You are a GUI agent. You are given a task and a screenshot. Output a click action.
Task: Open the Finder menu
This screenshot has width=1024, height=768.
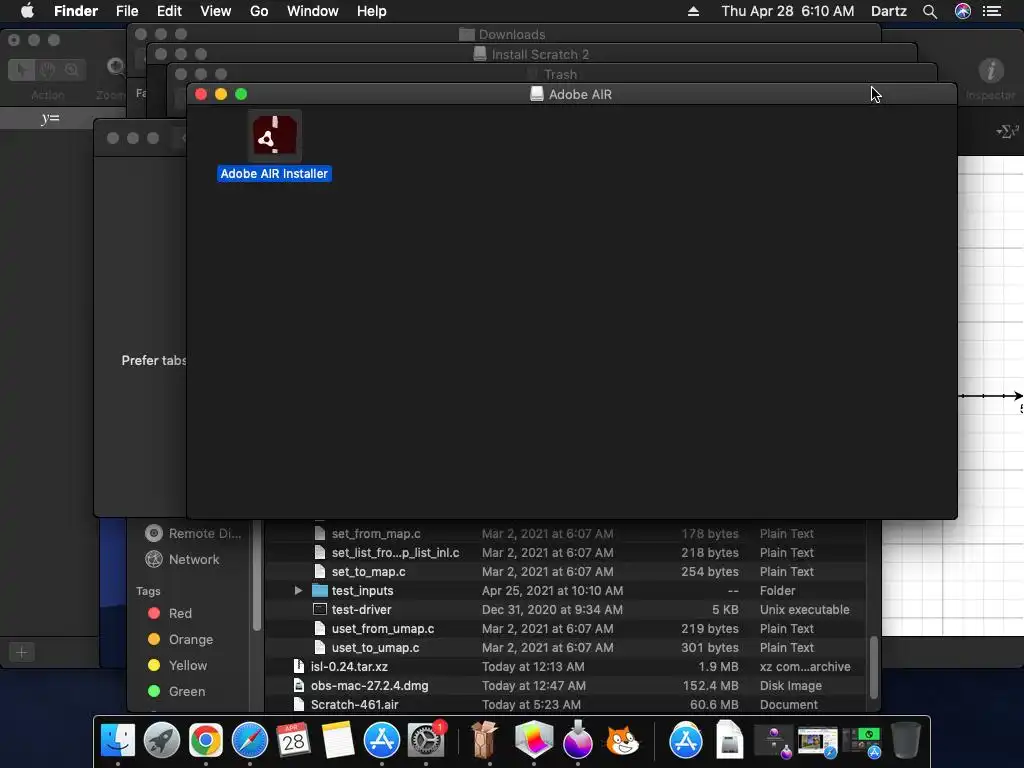tap(76, 11)
